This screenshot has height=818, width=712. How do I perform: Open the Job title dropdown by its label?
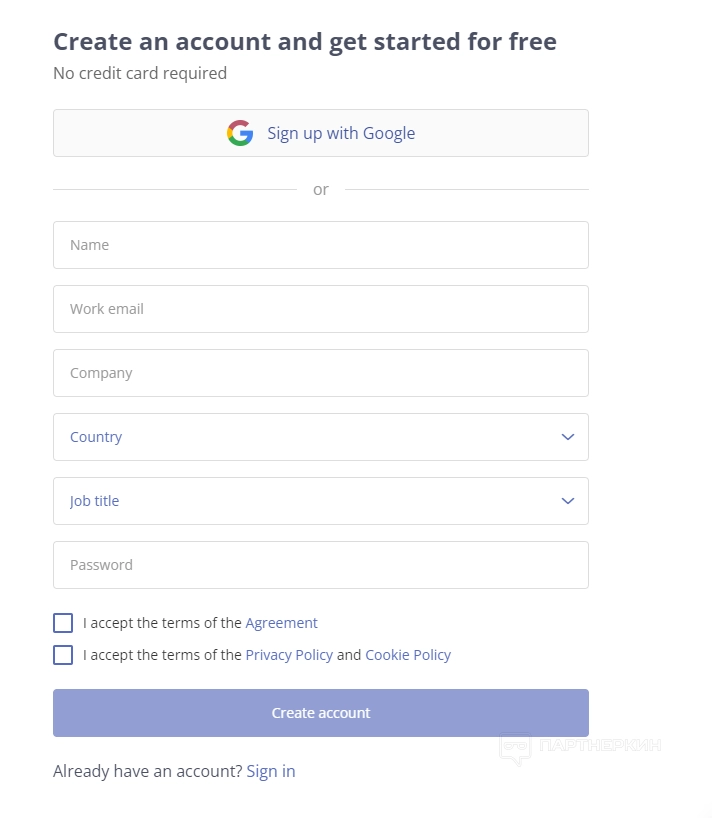94,501
